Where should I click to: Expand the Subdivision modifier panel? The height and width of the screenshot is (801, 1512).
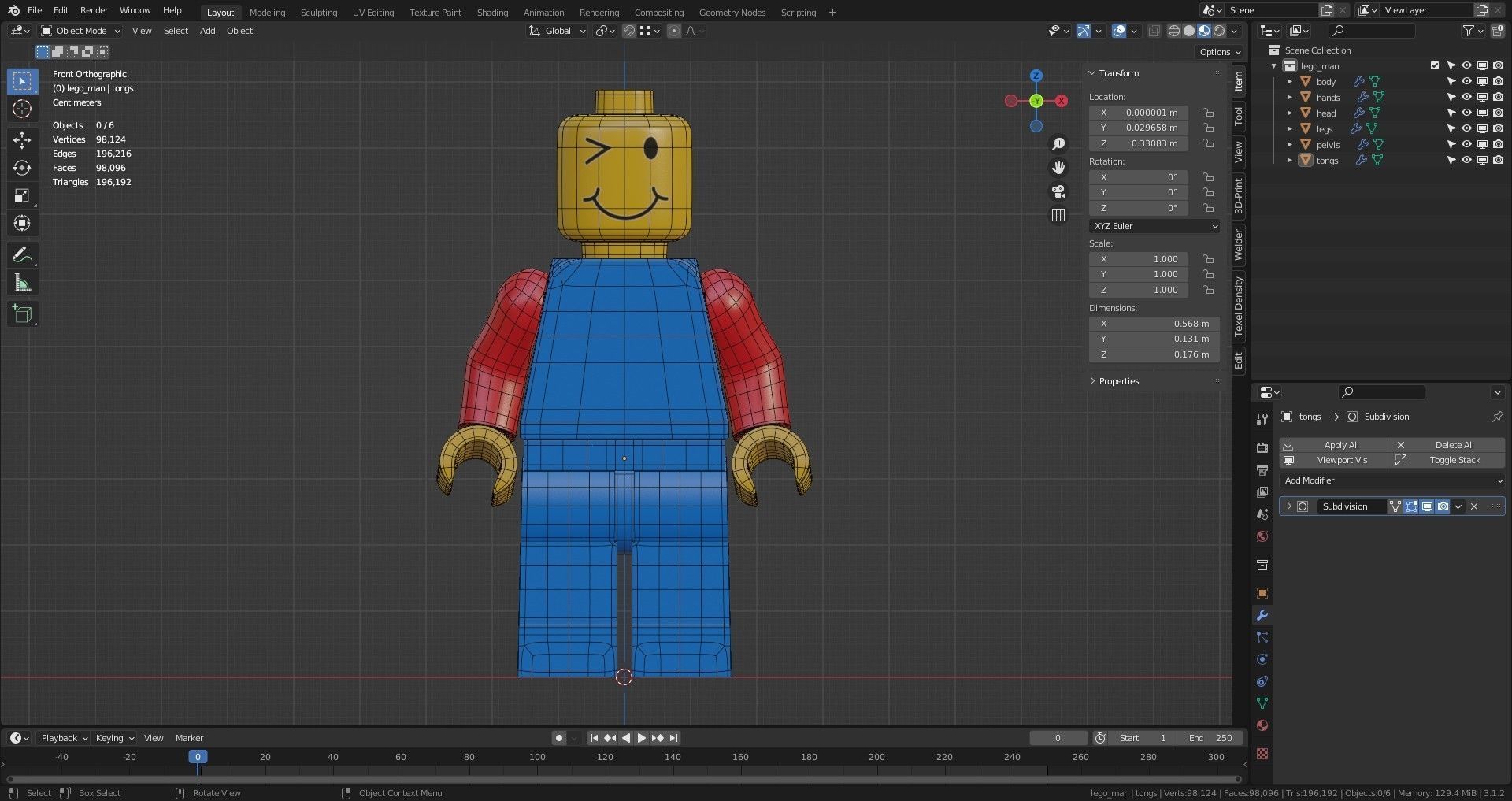1289,506
